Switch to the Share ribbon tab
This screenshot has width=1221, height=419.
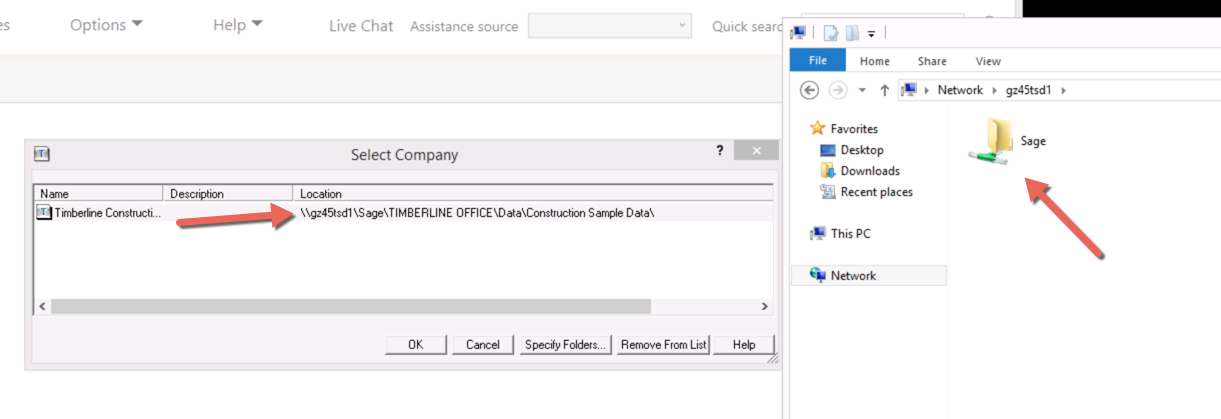(x=932, y=61)
